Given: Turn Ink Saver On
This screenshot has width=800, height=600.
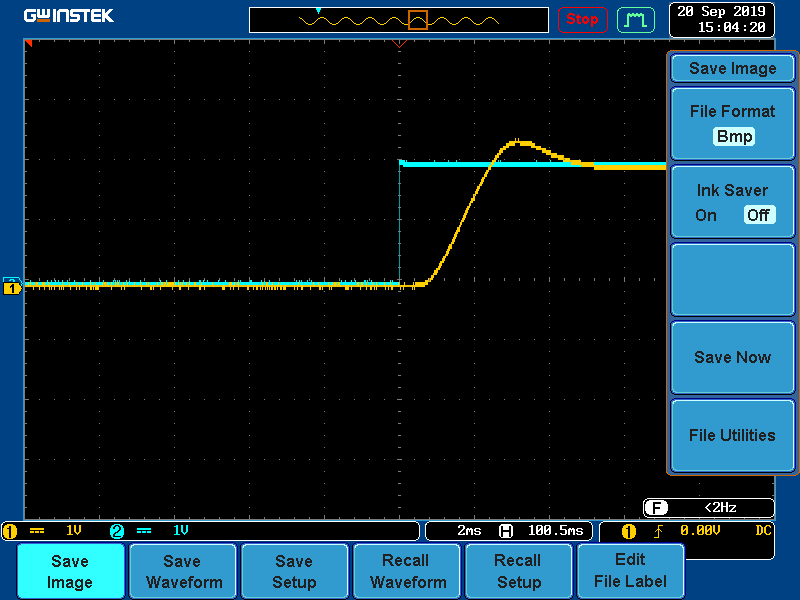Looking at the screenshot, I should 706,215.
